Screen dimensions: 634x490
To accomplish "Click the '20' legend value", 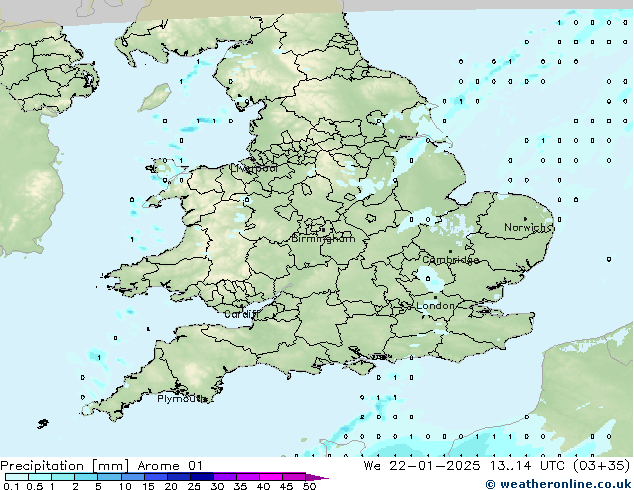I will click(x=171, y=486).
